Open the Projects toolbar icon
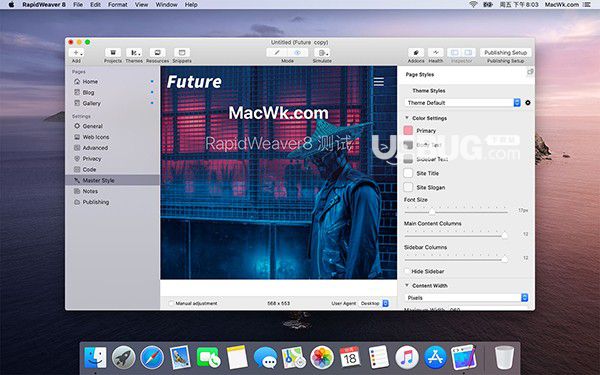Screen dimensions: 600x375 [113, 52]
